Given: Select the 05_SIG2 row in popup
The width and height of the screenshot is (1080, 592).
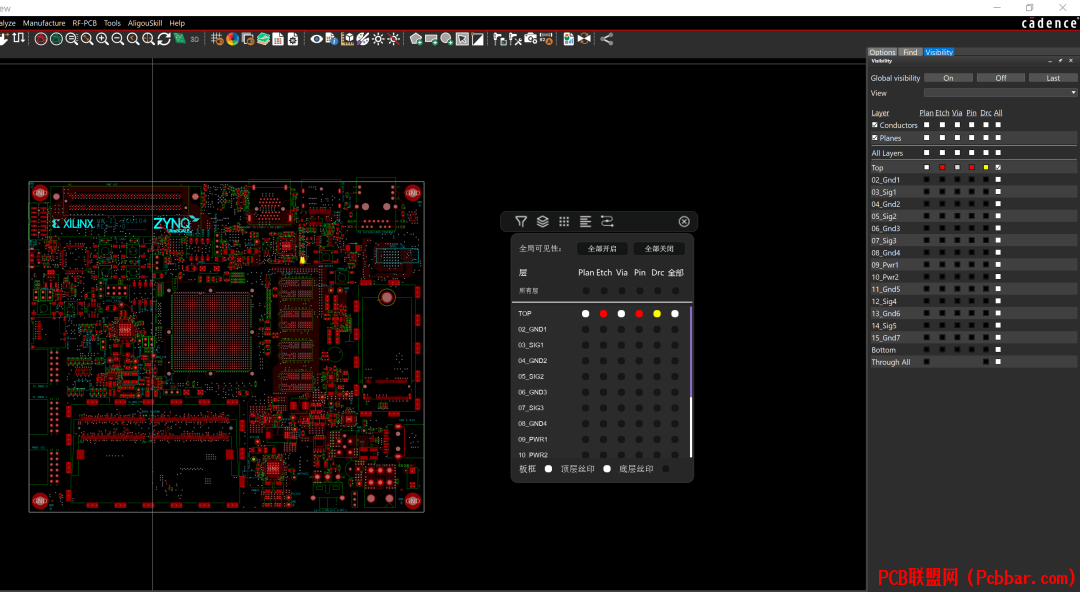Looking at the screenshot, I should point(601,376).
